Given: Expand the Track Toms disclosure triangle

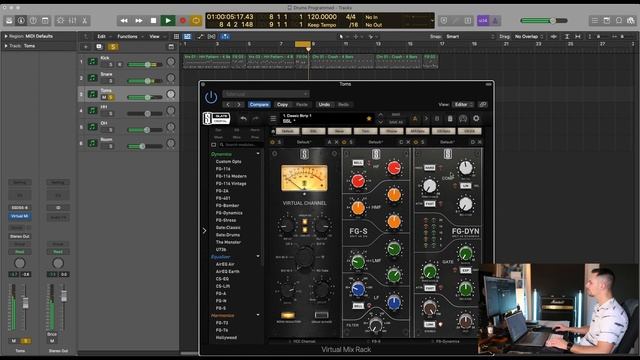Looking at the screenshot, I should point(6,46).
